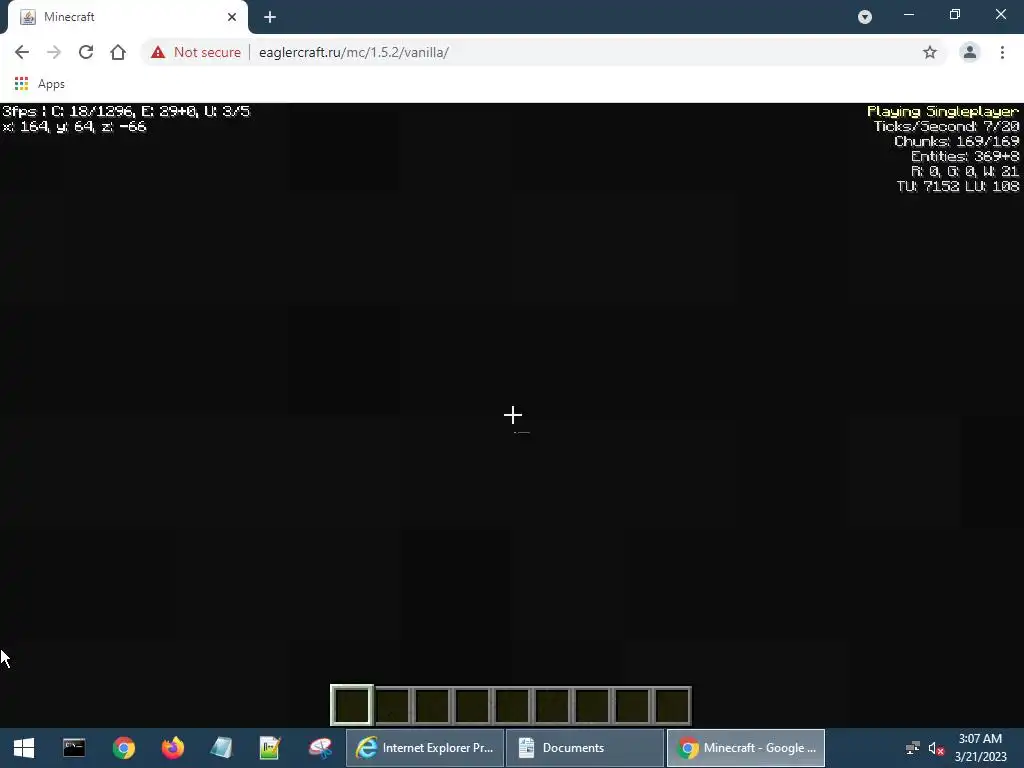1024x768 pixels.
Task: Click the Chunks 169/169 readout
Action: pos(956,142)
